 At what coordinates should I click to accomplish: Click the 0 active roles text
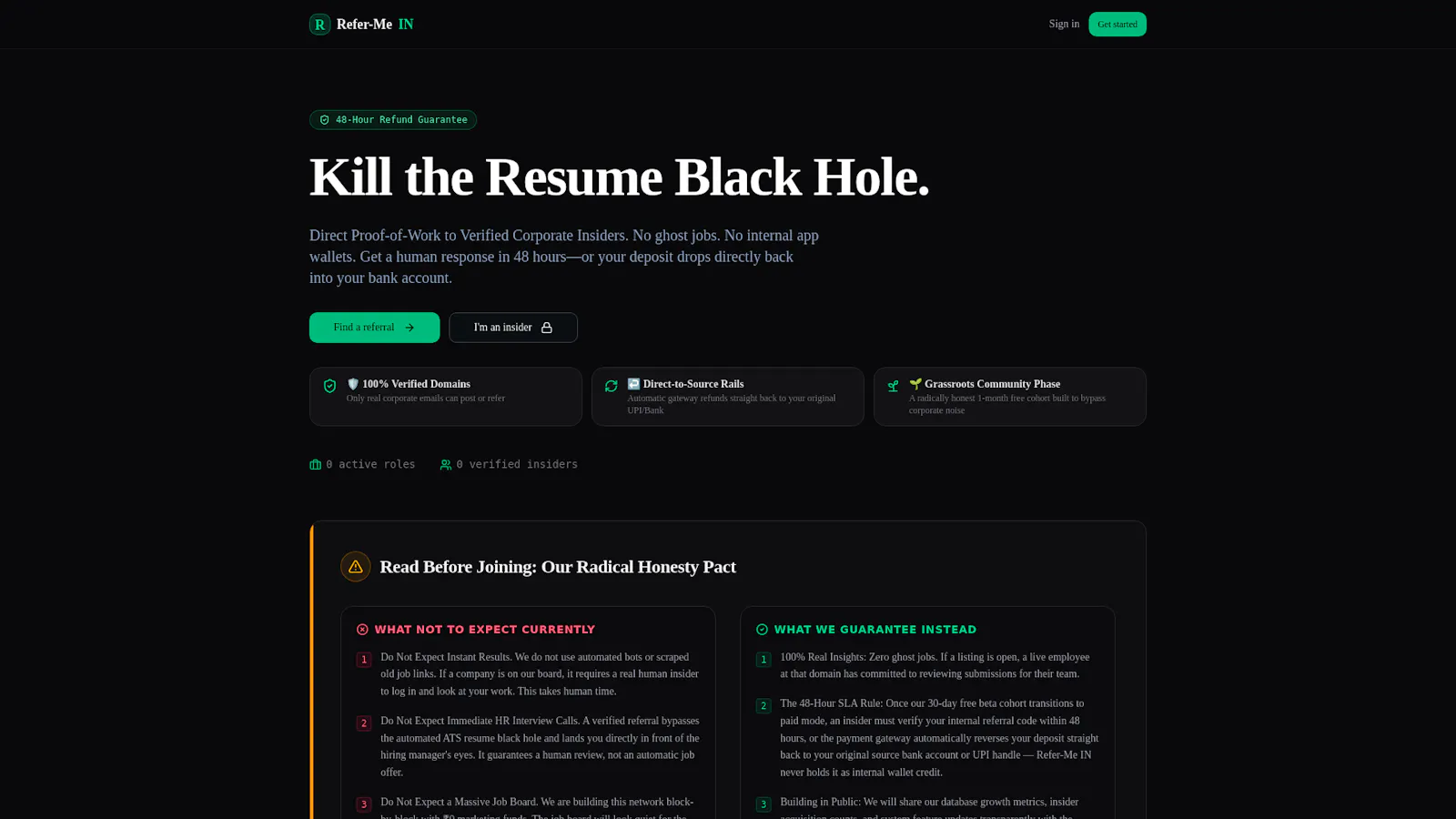pyautogui.click(x=370, y=464)
